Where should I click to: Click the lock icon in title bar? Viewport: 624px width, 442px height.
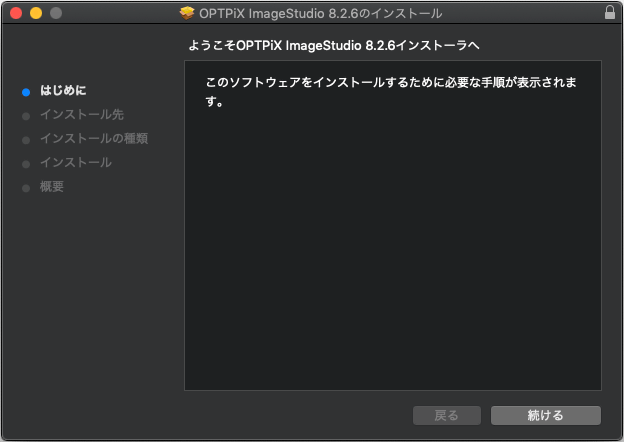point(610,12)
